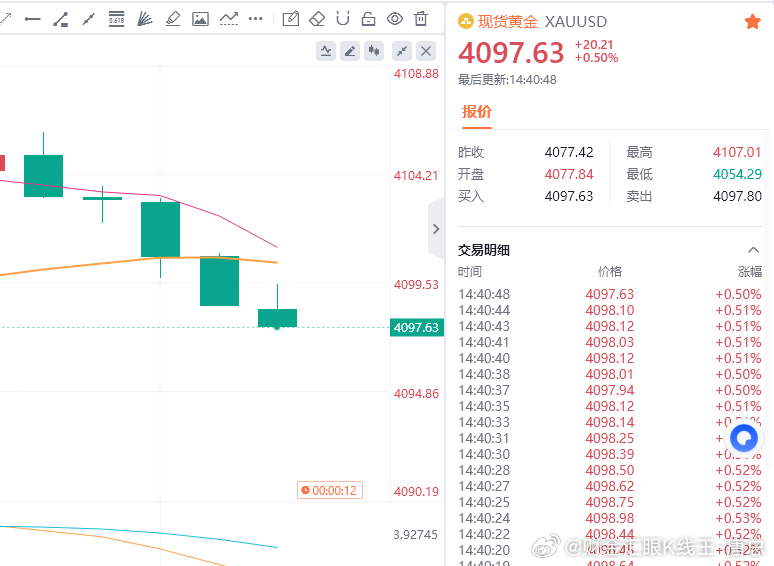The height and width of the screenshot is (566, 774).
Task: Toggle drawings visibility eye icon
Action: 395,19
